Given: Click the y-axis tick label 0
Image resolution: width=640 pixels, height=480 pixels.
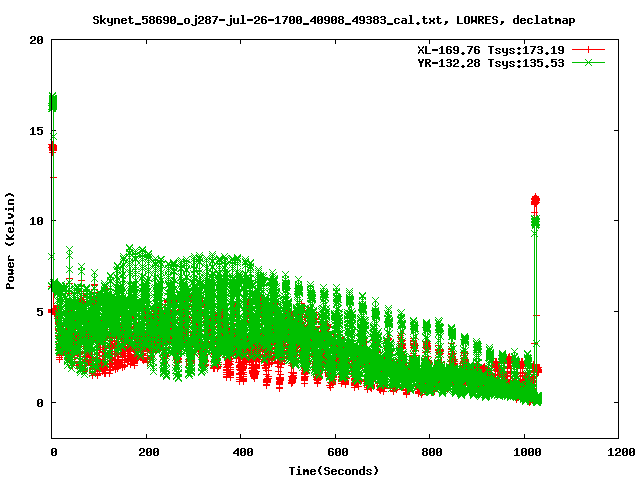Looking at the screenshot, I should [40, 403].
